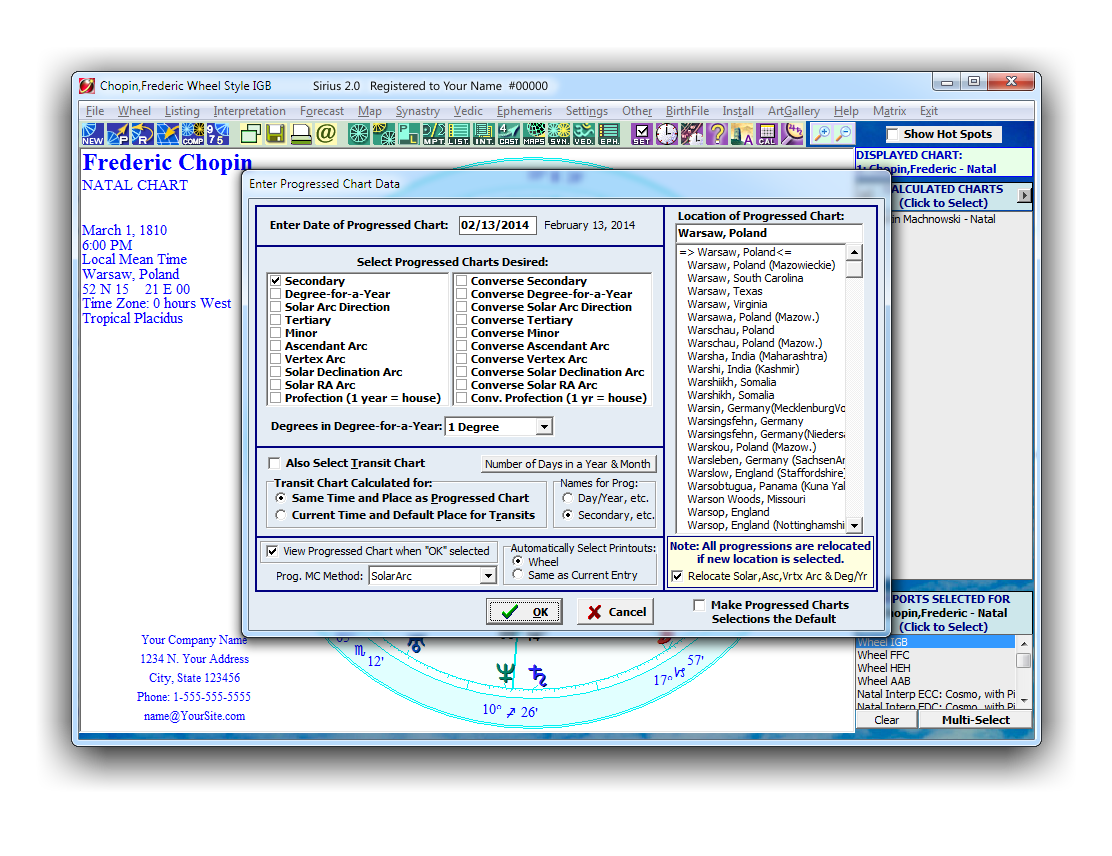Click the clock toolbar icon
The image size is (1112, 856).
[667, 133]
